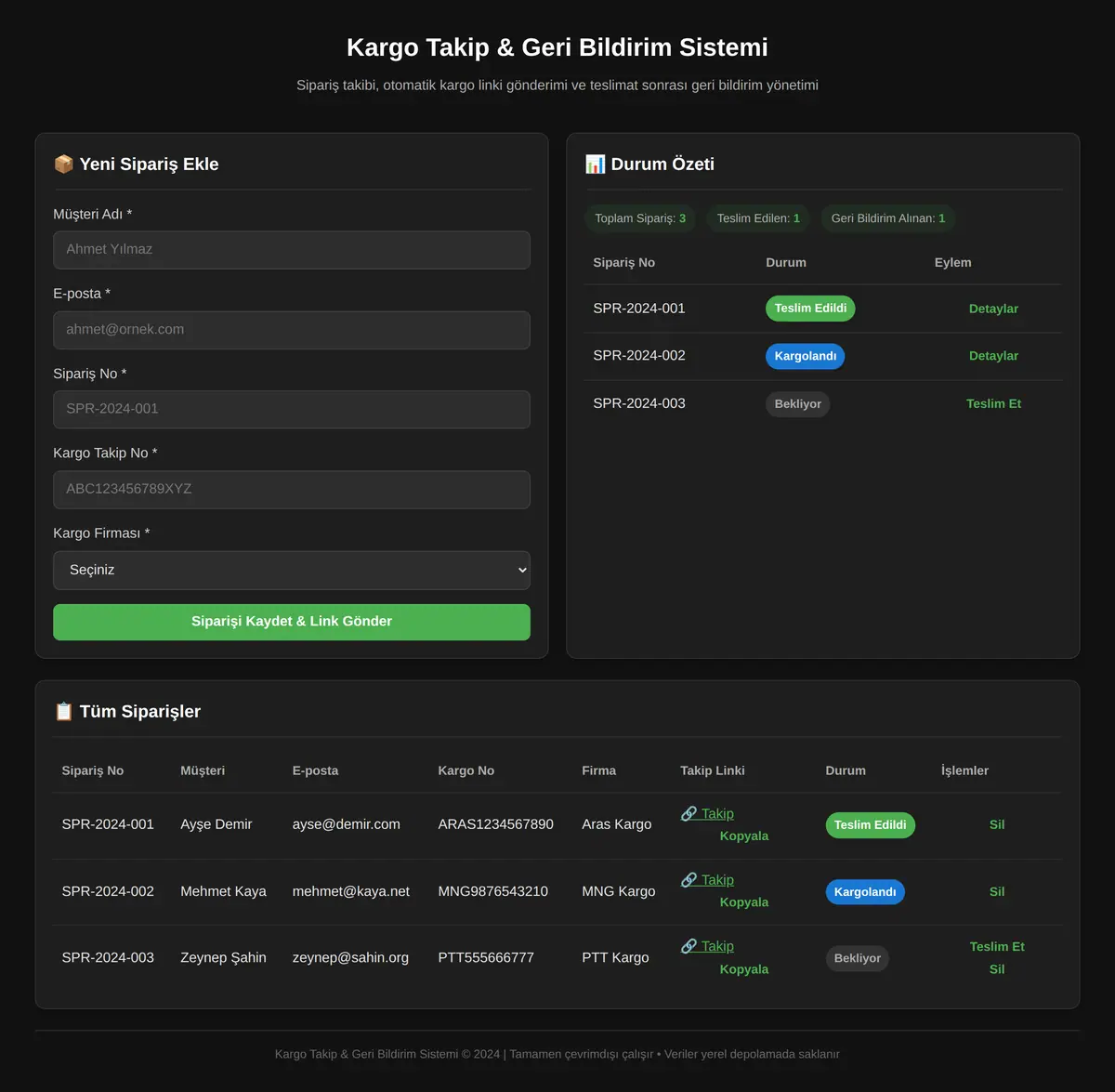The image size is (1115, 1092).
Task: Click Teslim Et for SPR-2024-003 in summary
Action: 993,403
